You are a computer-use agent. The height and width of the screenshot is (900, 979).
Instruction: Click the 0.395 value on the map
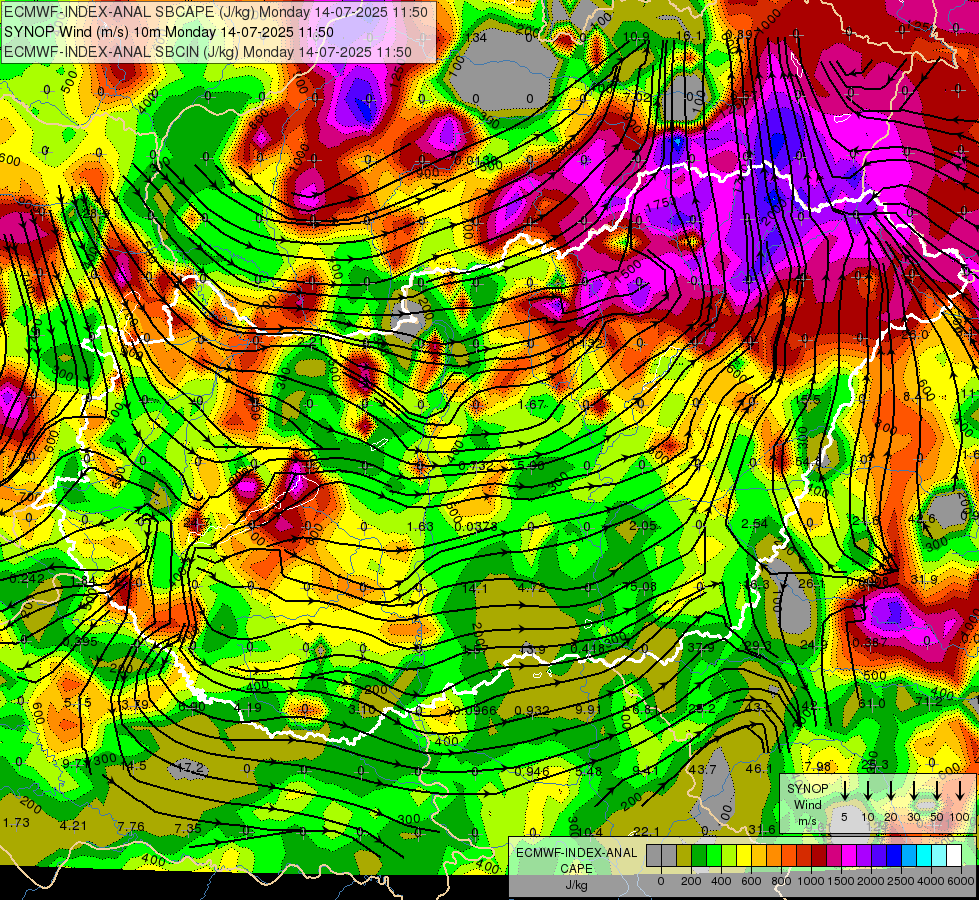pyautogui.click(x=80, y=642)
